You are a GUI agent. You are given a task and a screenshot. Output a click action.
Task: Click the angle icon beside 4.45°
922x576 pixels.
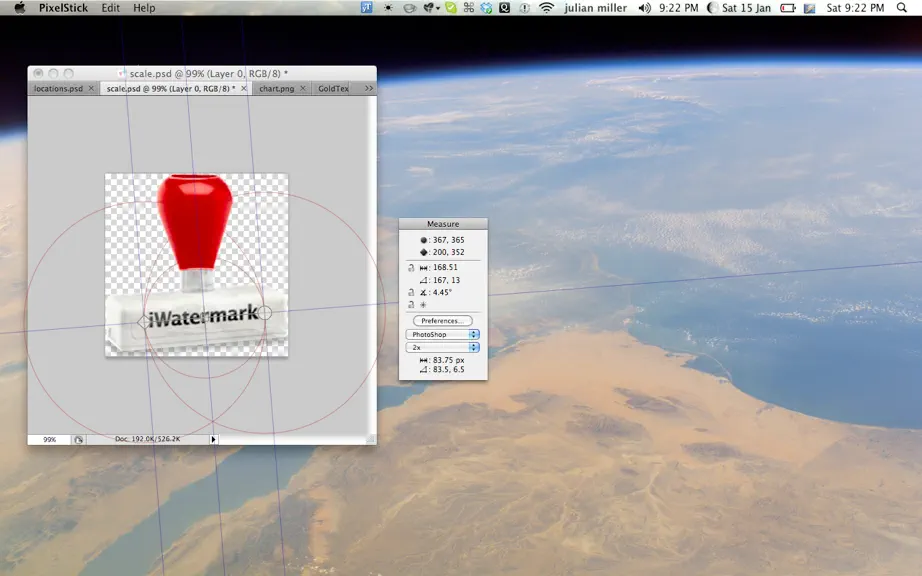pos(423,292)
